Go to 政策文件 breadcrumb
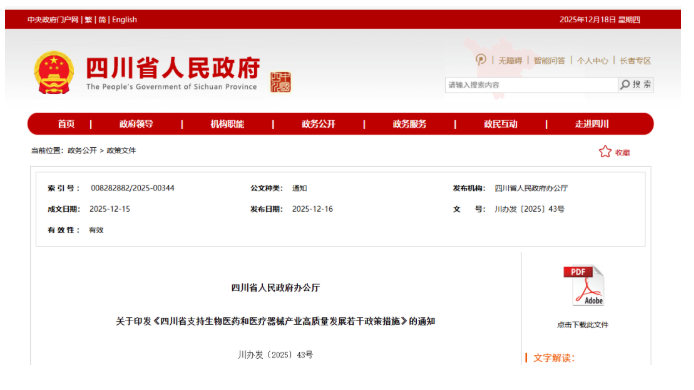Screen dimensions: 694x390 coord(121,151)
